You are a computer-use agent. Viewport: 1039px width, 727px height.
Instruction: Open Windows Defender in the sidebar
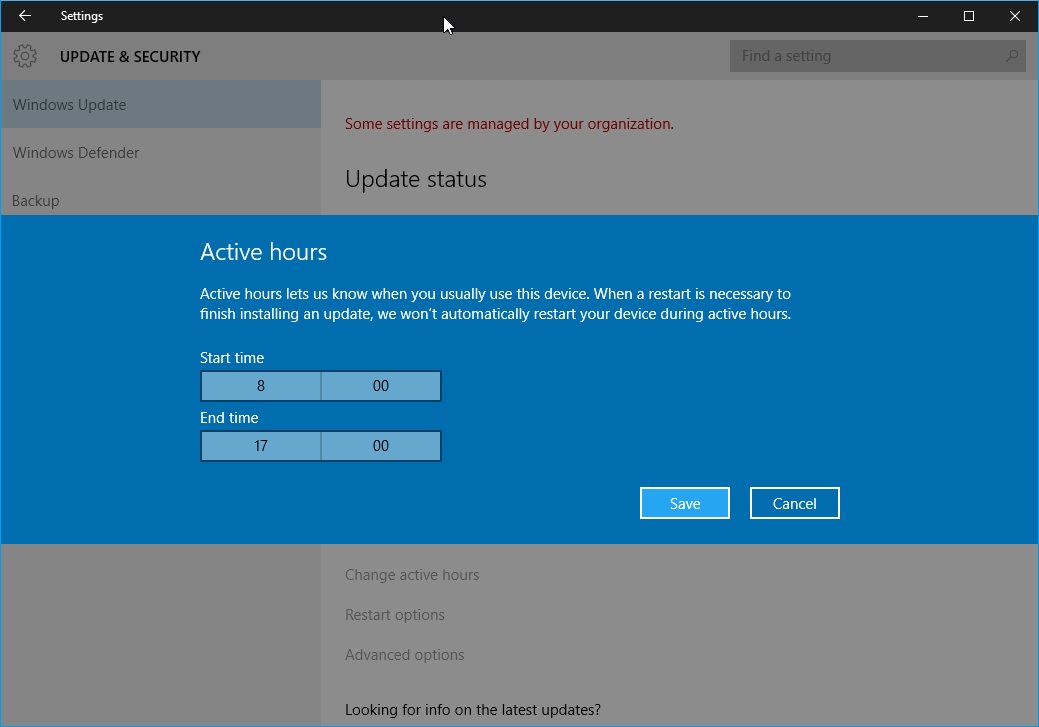click(x=160, y=152)
